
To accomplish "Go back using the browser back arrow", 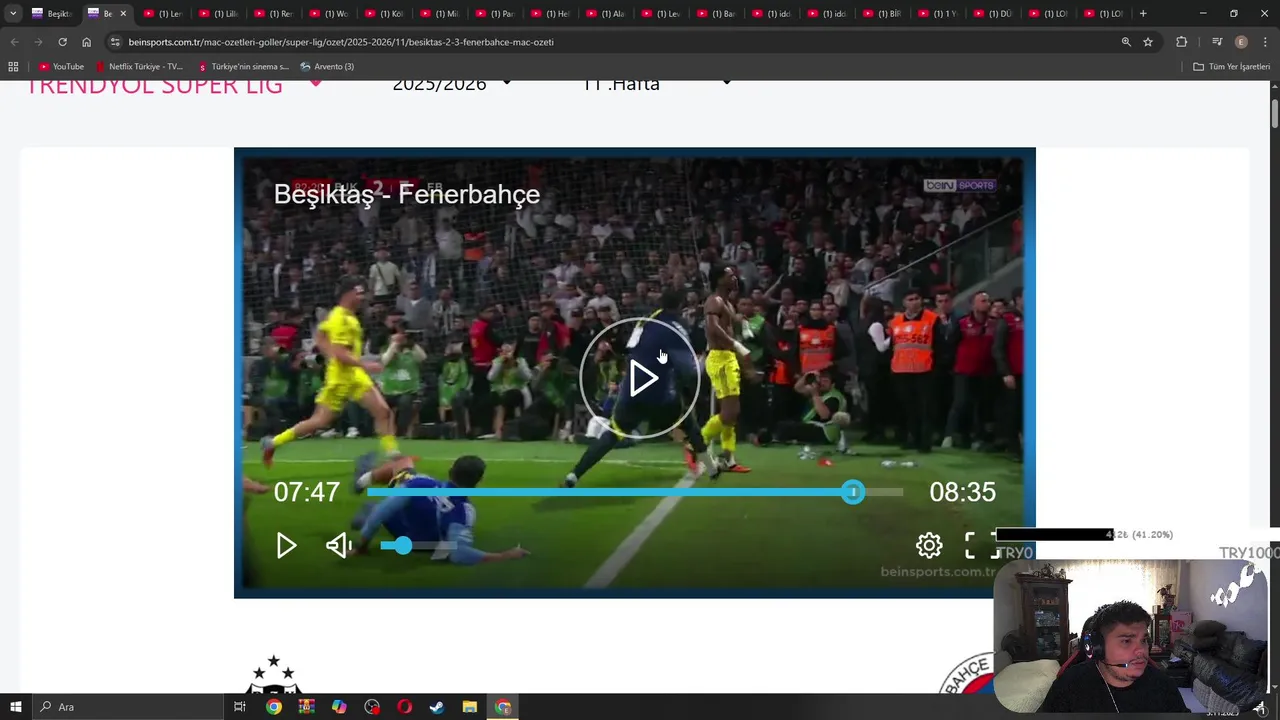I will tap(14, 42).
